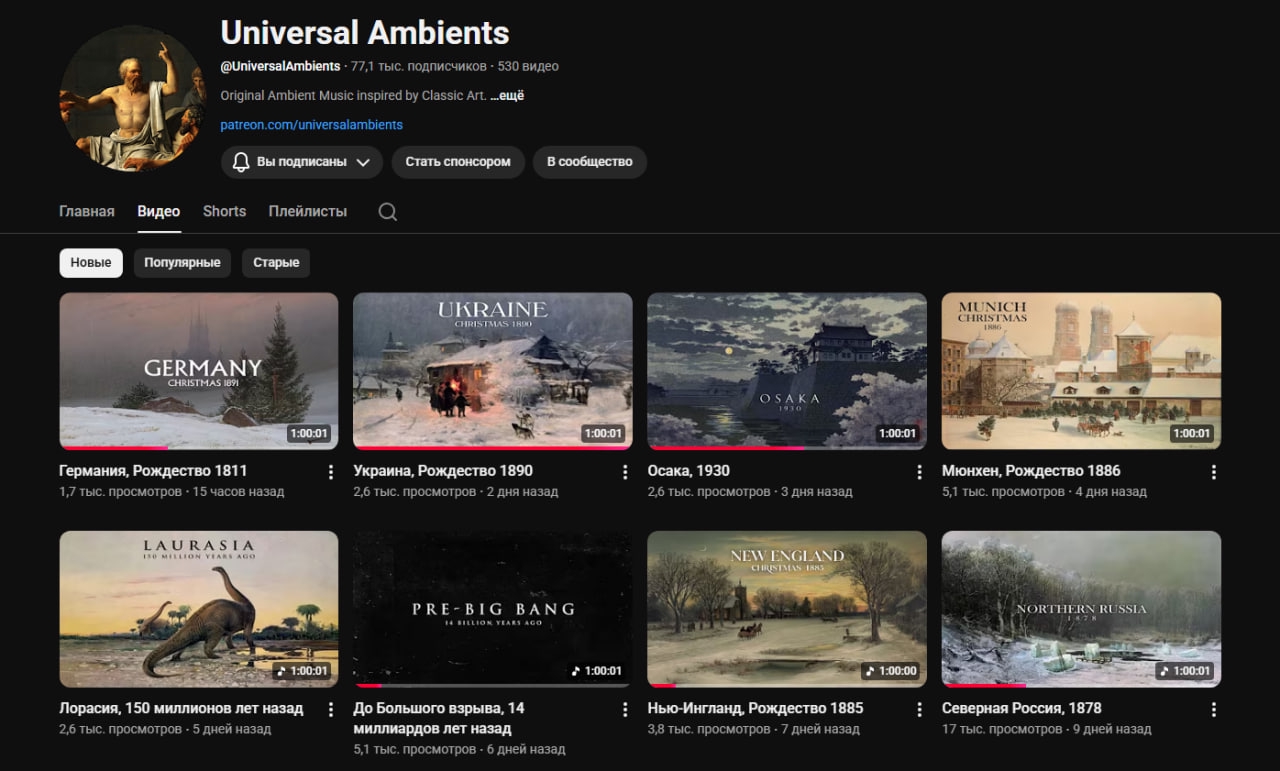Sort videos by Старые
This screenshot has height=771, width=1280.
pos(276,263)
